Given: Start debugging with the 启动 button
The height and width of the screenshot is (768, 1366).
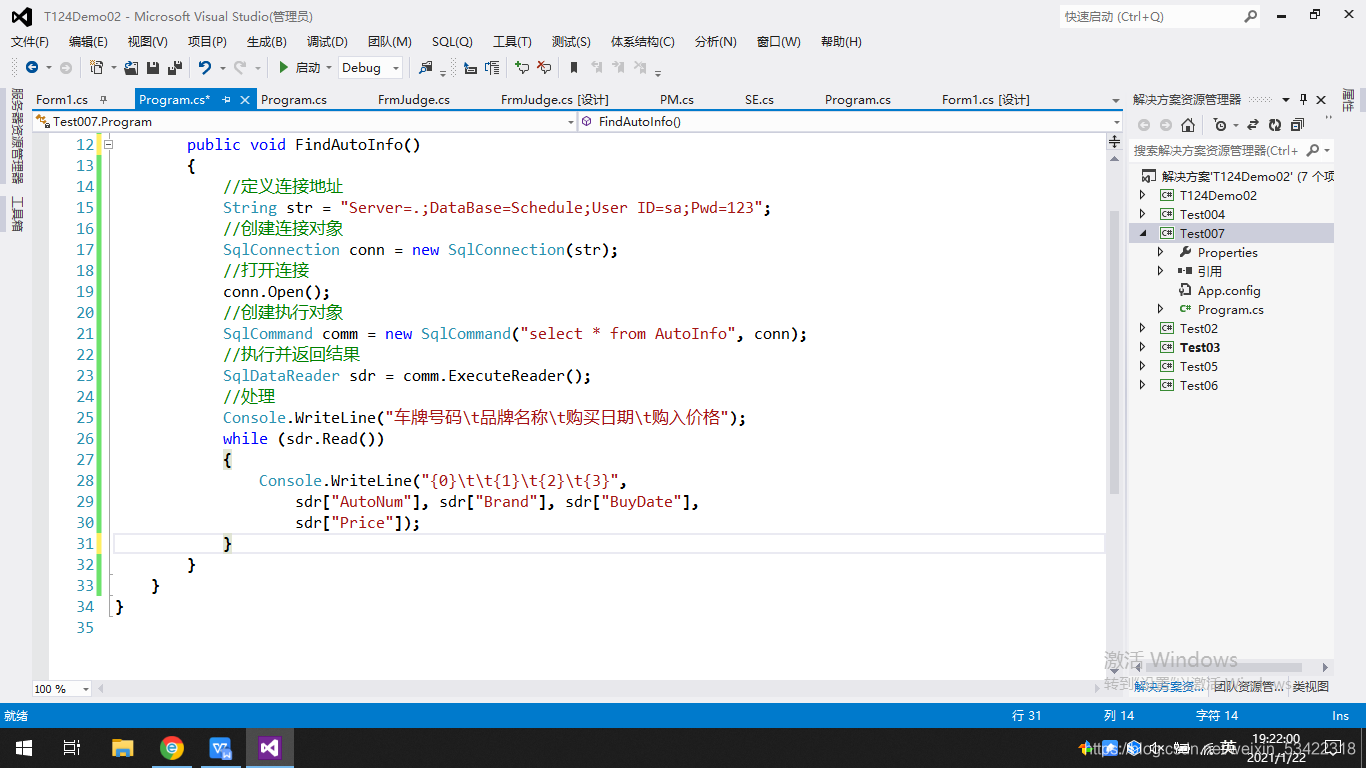Looking at the screenshot, I should [299, 68].
